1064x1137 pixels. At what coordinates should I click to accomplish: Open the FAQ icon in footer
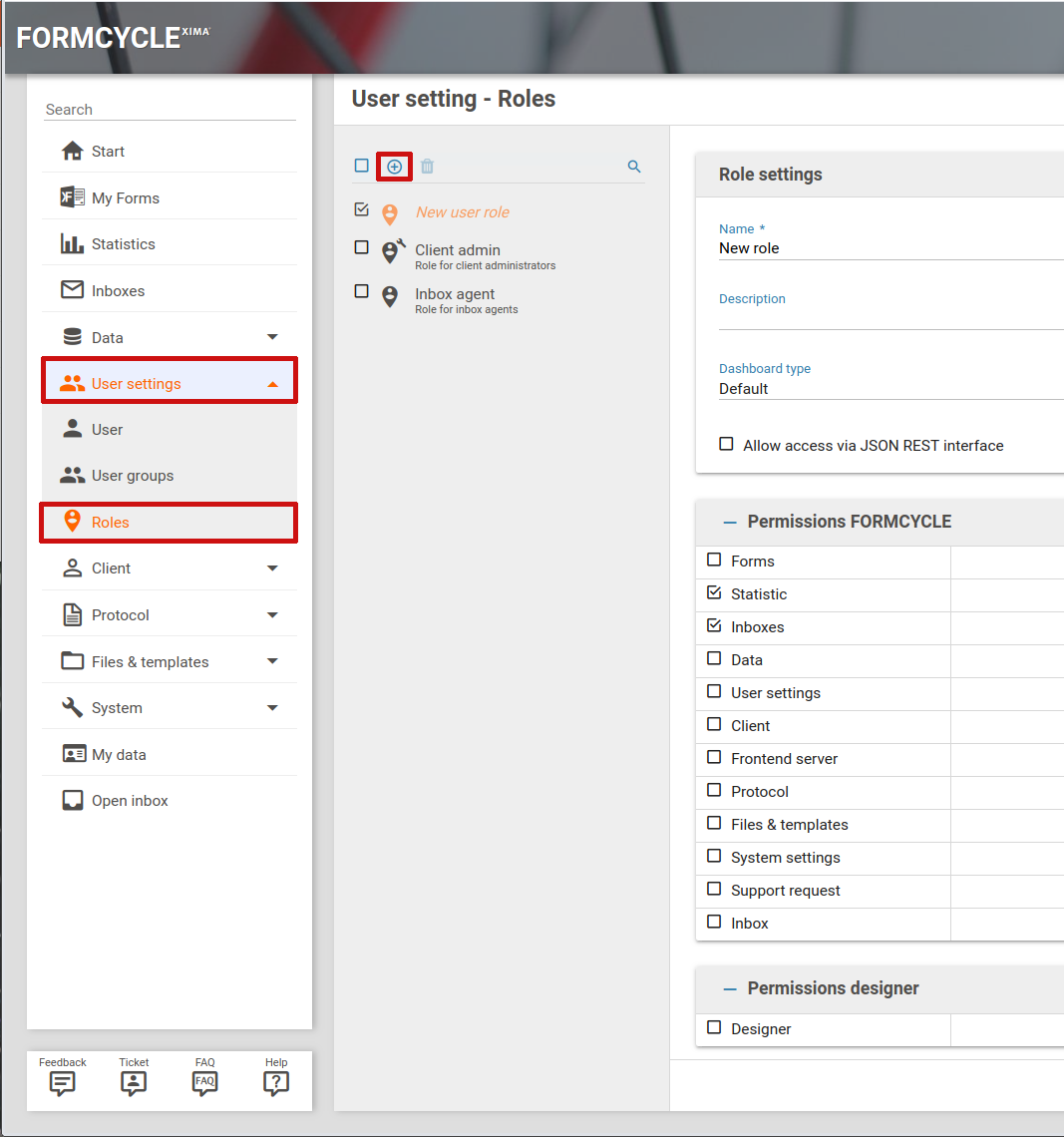tap(204, 1083)
